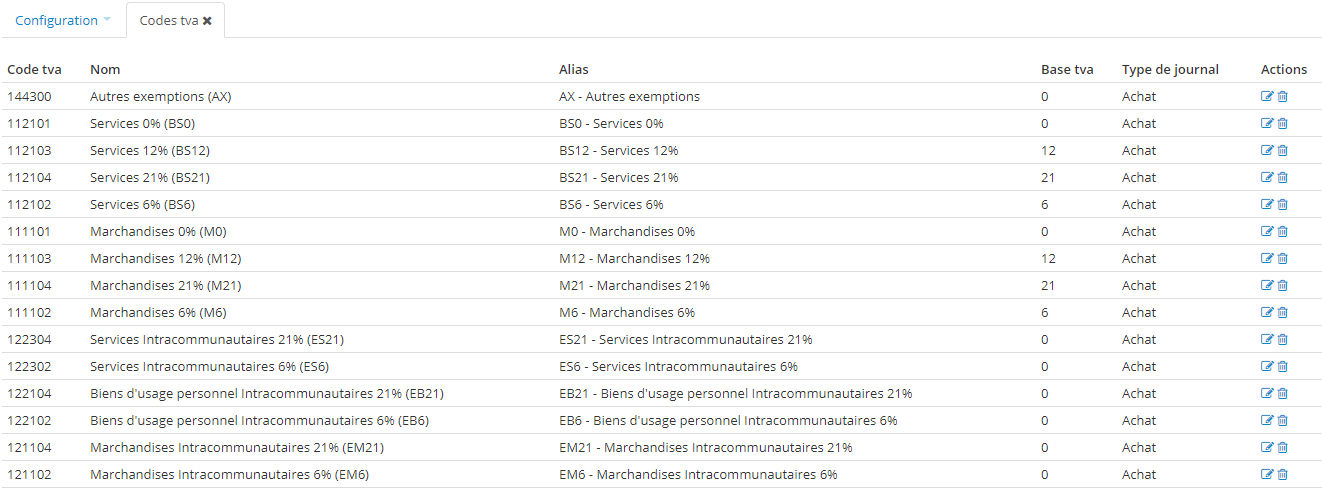Edit the Marchandises 6% (M6) entry
1322x495 pixels.
click(1267, 313)
